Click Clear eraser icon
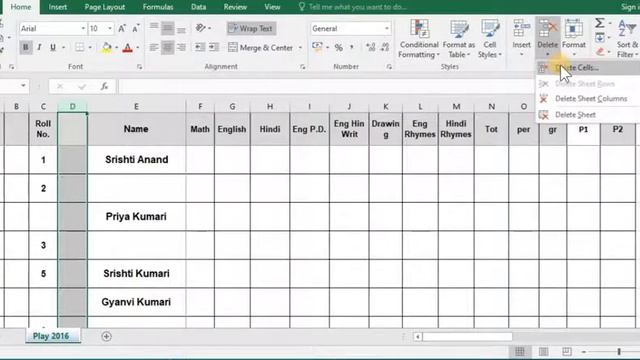The image size is (640, 360). click(x=600, y=52)
